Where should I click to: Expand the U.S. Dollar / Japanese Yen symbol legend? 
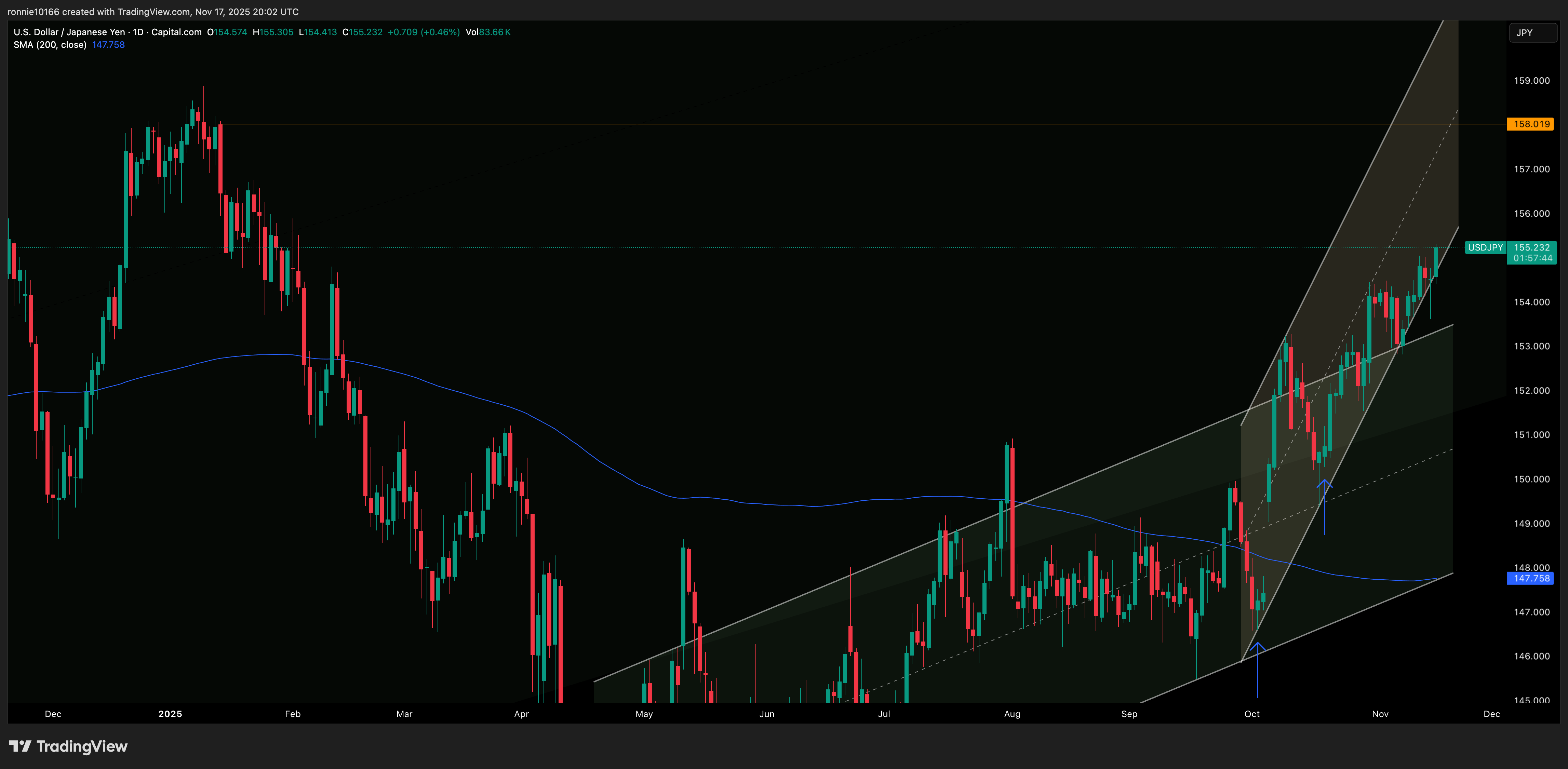pos(70,32)
